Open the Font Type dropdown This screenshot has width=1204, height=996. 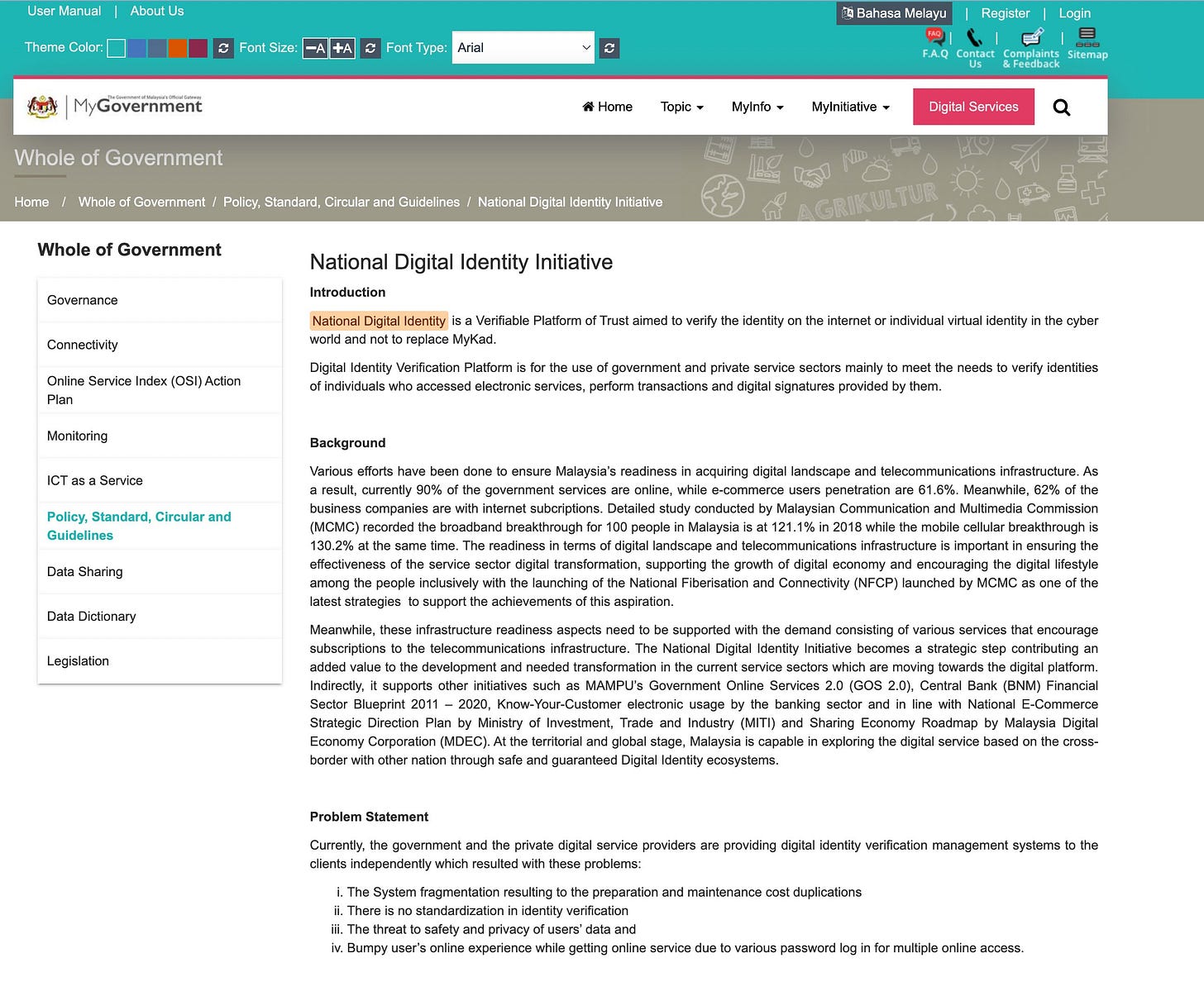(x=523, y=48)
